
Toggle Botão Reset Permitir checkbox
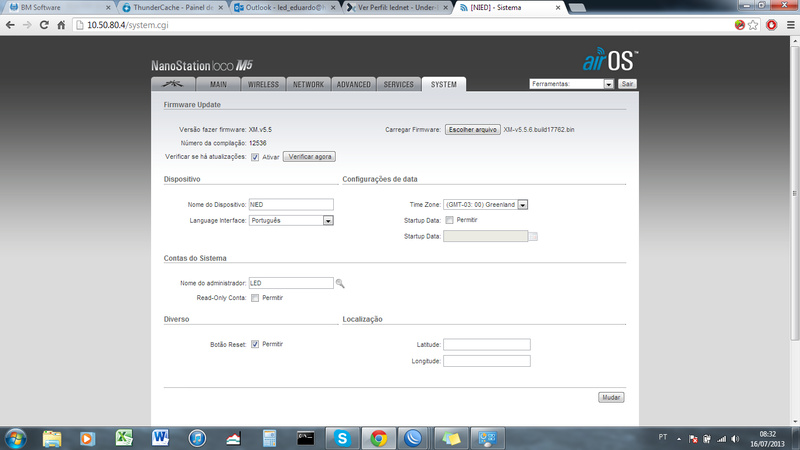click(x=255, y=344)
